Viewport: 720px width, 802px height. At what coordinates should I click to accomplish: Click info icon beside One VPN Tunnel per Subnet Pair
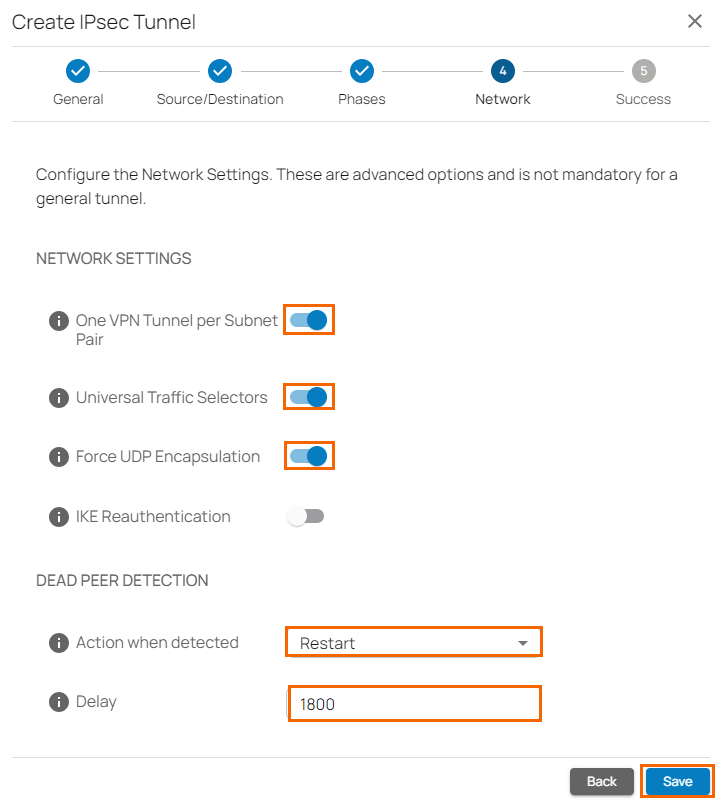[x=59, y=321]
